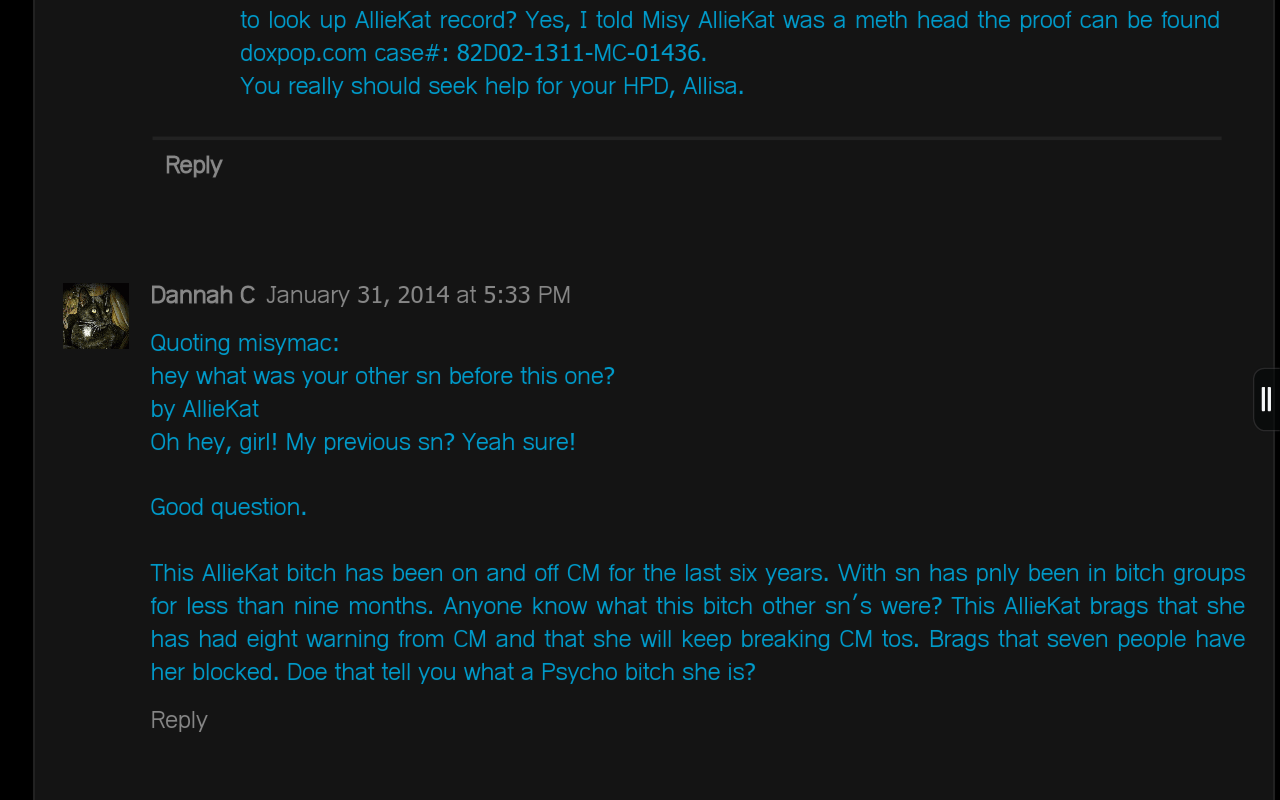This screenshot has height=800, width=1280.
Task: Select the case number 82D02-1311-MC-01436 text
Action: 581,53
